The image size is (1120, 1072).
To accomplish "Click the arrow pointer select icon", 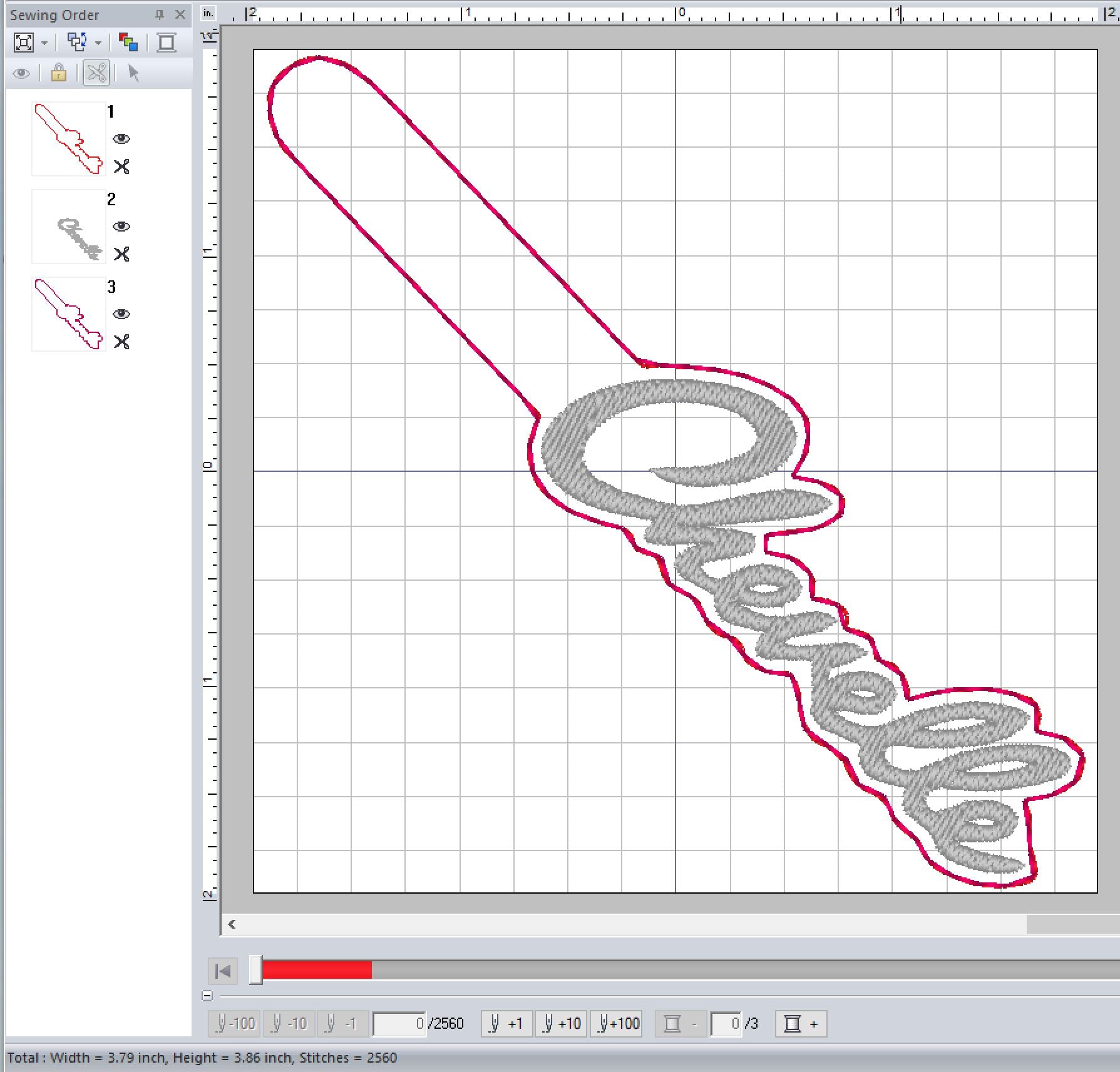I will [133, 73].
